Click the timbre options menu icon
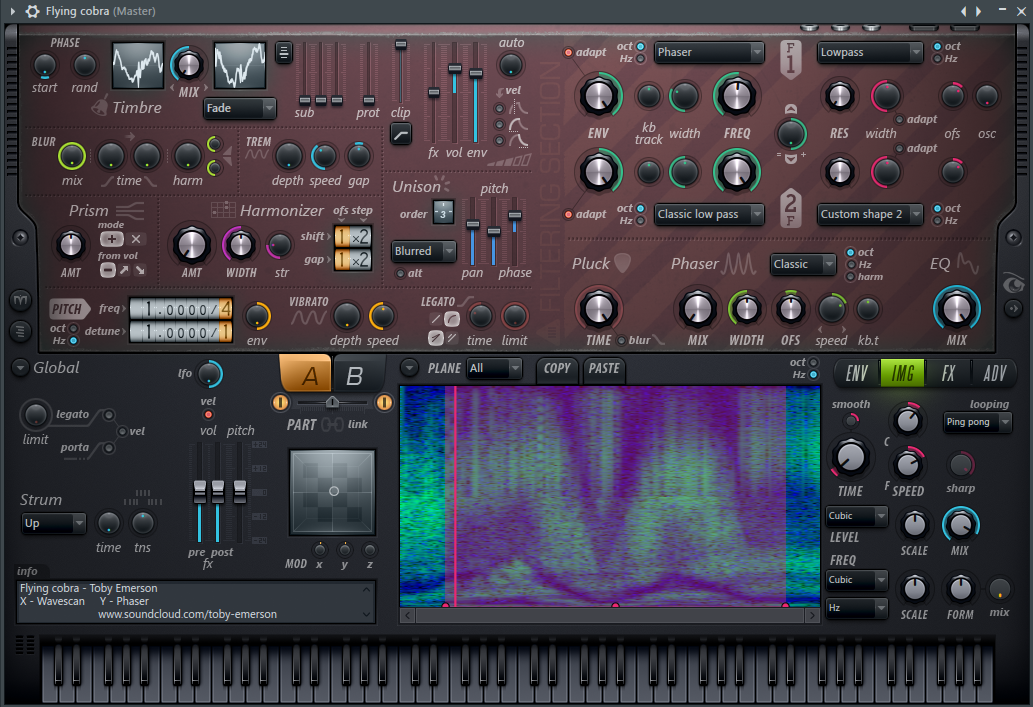1033x707 pixels. pos(284,53)
